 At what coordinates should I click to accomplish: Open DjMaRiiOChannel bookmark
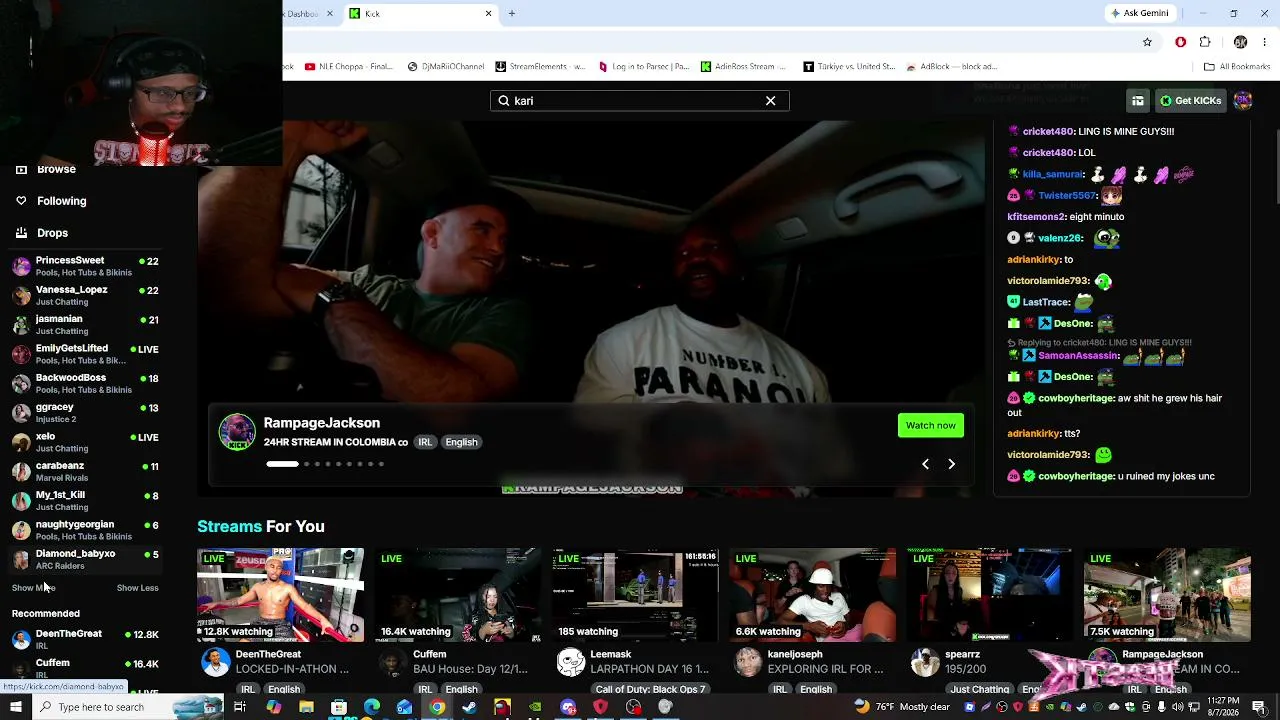[446, 67]
